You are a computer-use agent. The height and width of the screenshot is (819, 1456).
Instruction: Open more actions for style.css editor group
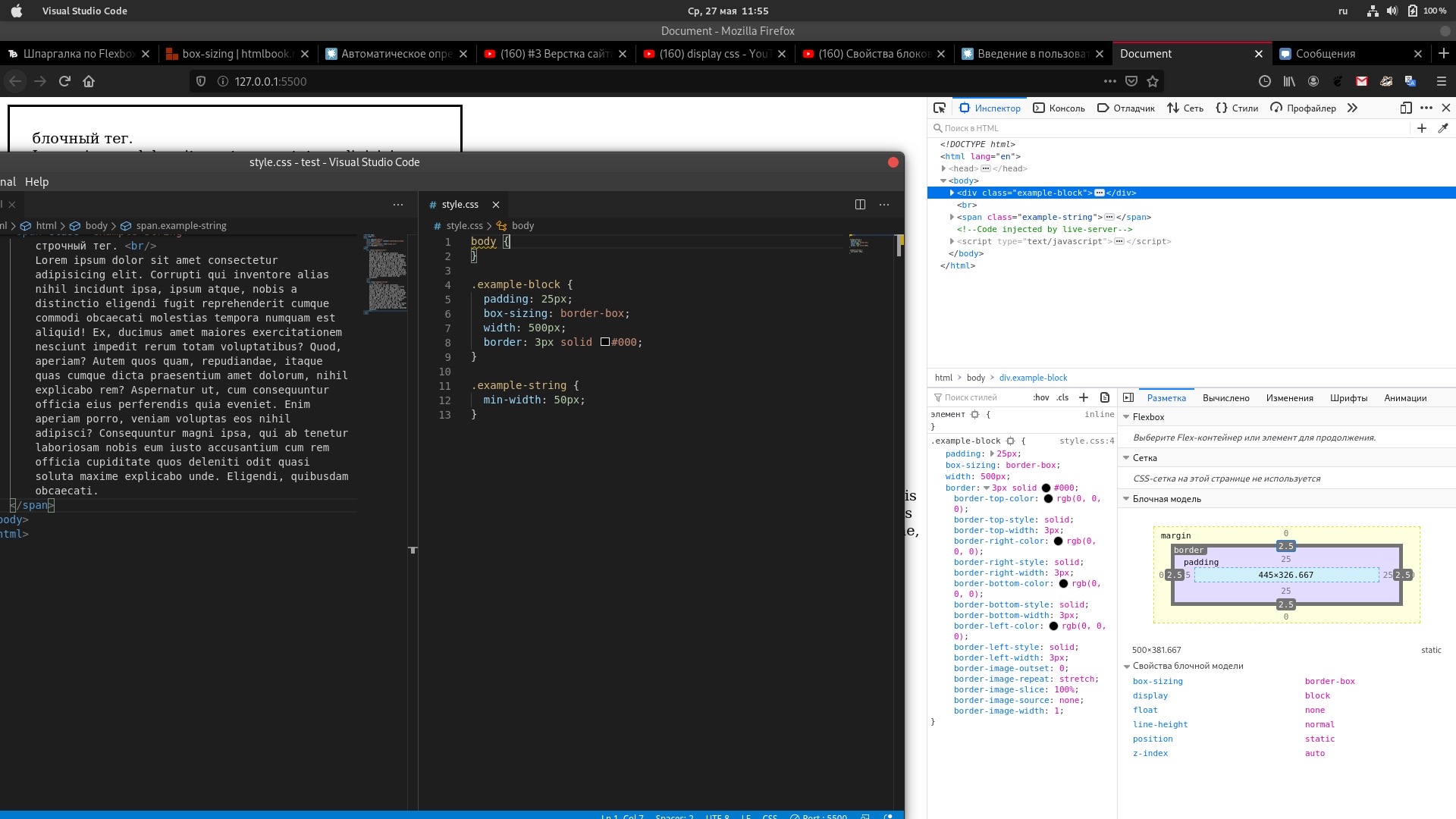[x=884, y=204]
